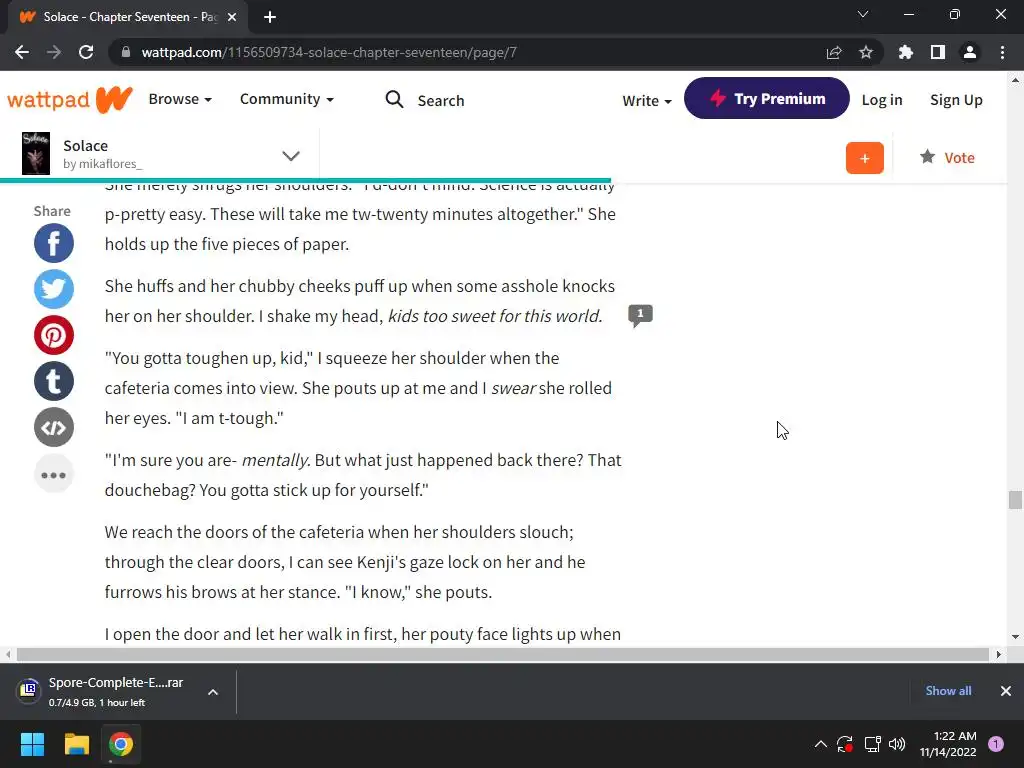Open the tab search dropdown arrow

pyautogui.click(x=863, y=14)
